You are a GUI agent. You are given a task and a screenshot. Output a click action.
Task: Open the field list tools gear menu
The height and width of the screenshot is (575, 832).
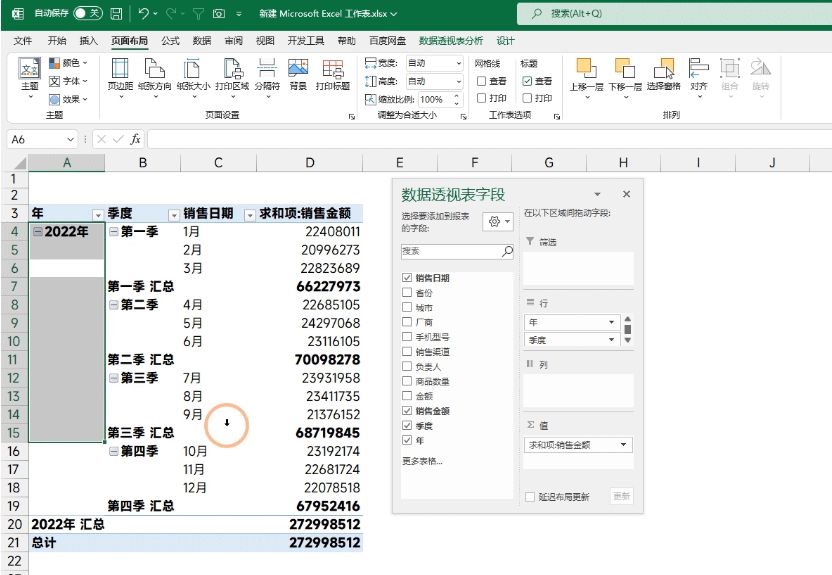coord(498,221)
